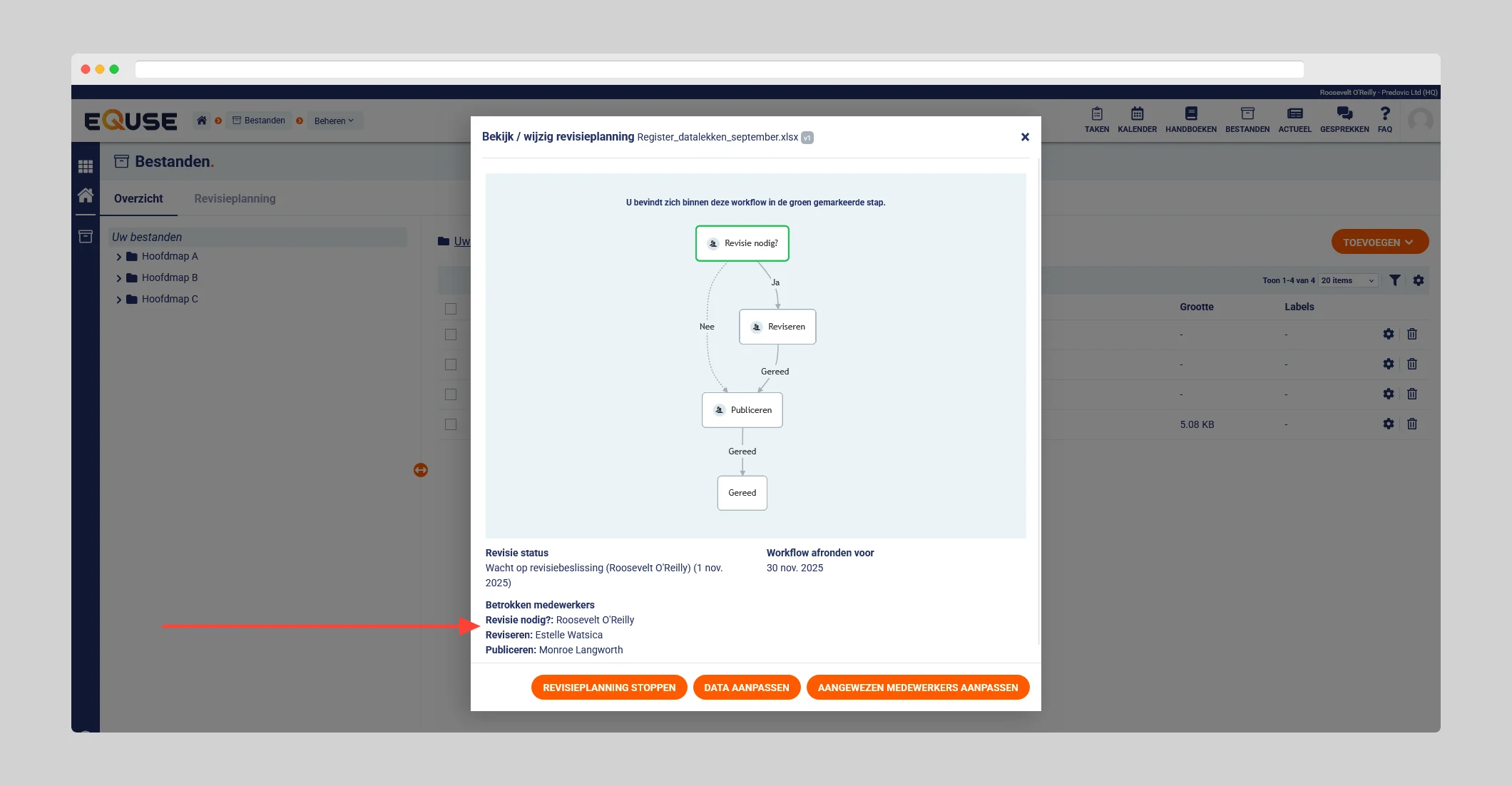The height and width of the screenshot is (786, 1512).
Task: Open the Toevoegen dropdown button
Action: (1379, 242)
